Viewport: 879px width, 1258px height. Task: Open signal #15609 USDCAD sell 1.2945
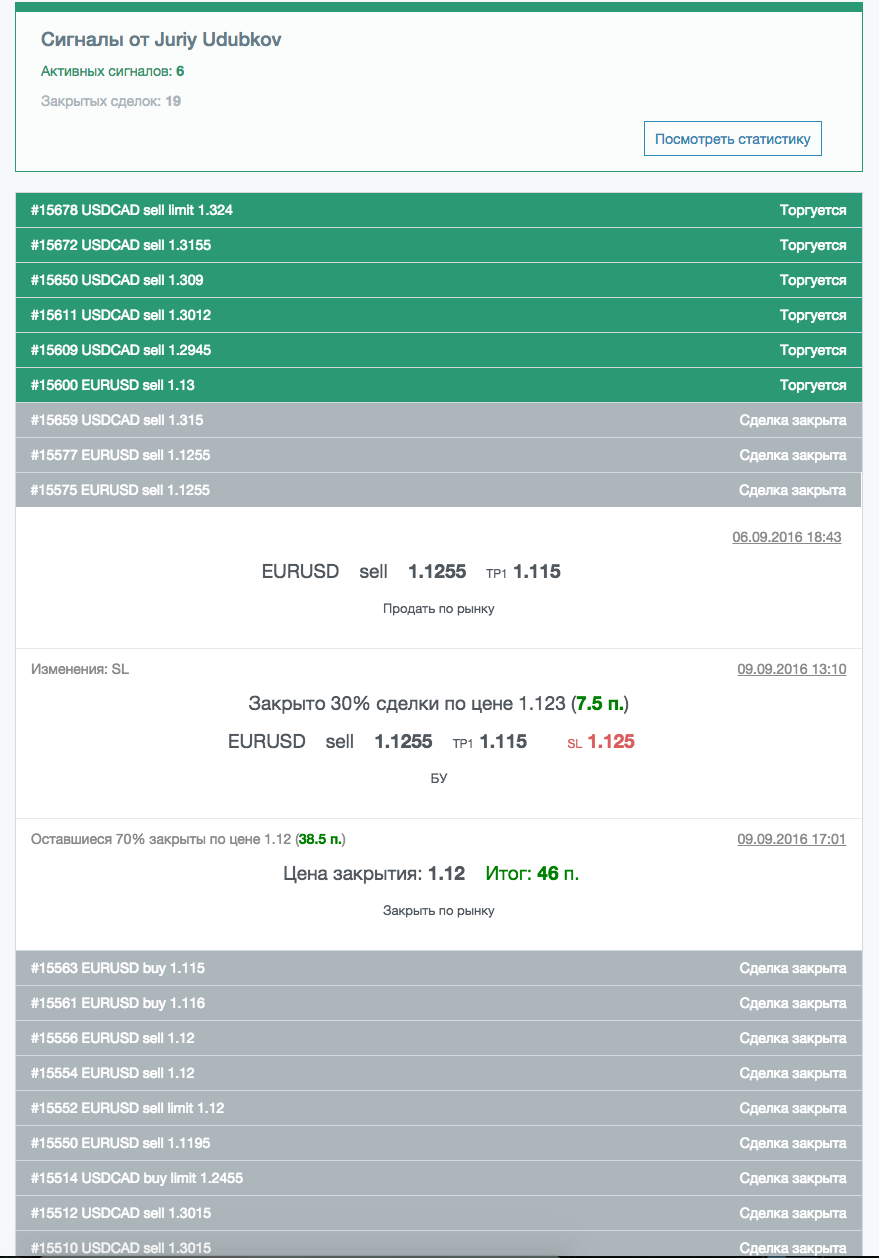coord(438,350)
